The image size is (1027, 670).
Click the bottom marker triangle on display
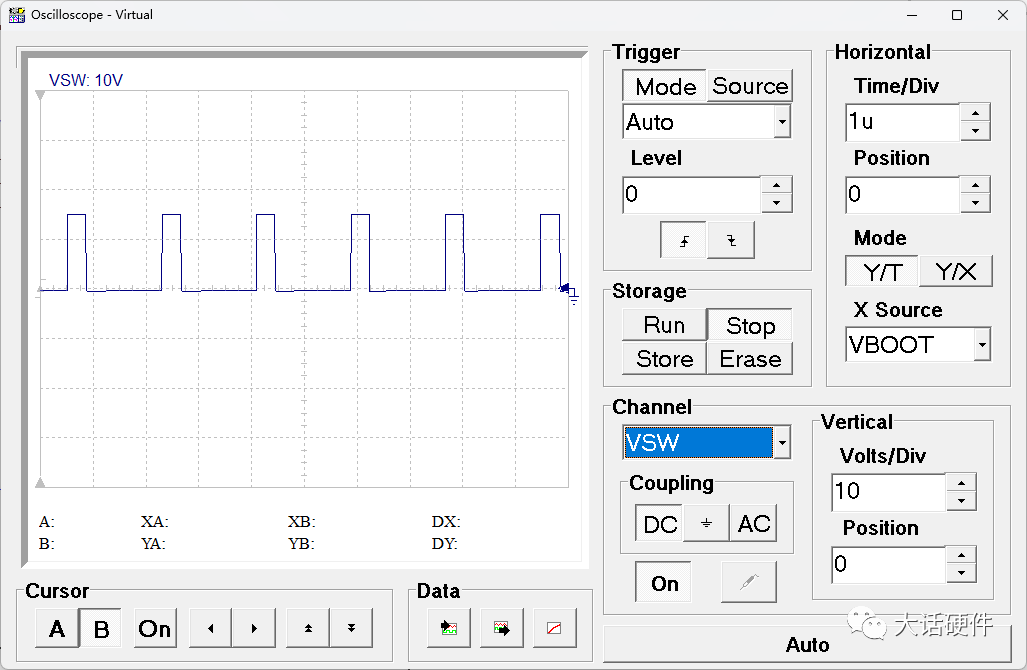40,482
